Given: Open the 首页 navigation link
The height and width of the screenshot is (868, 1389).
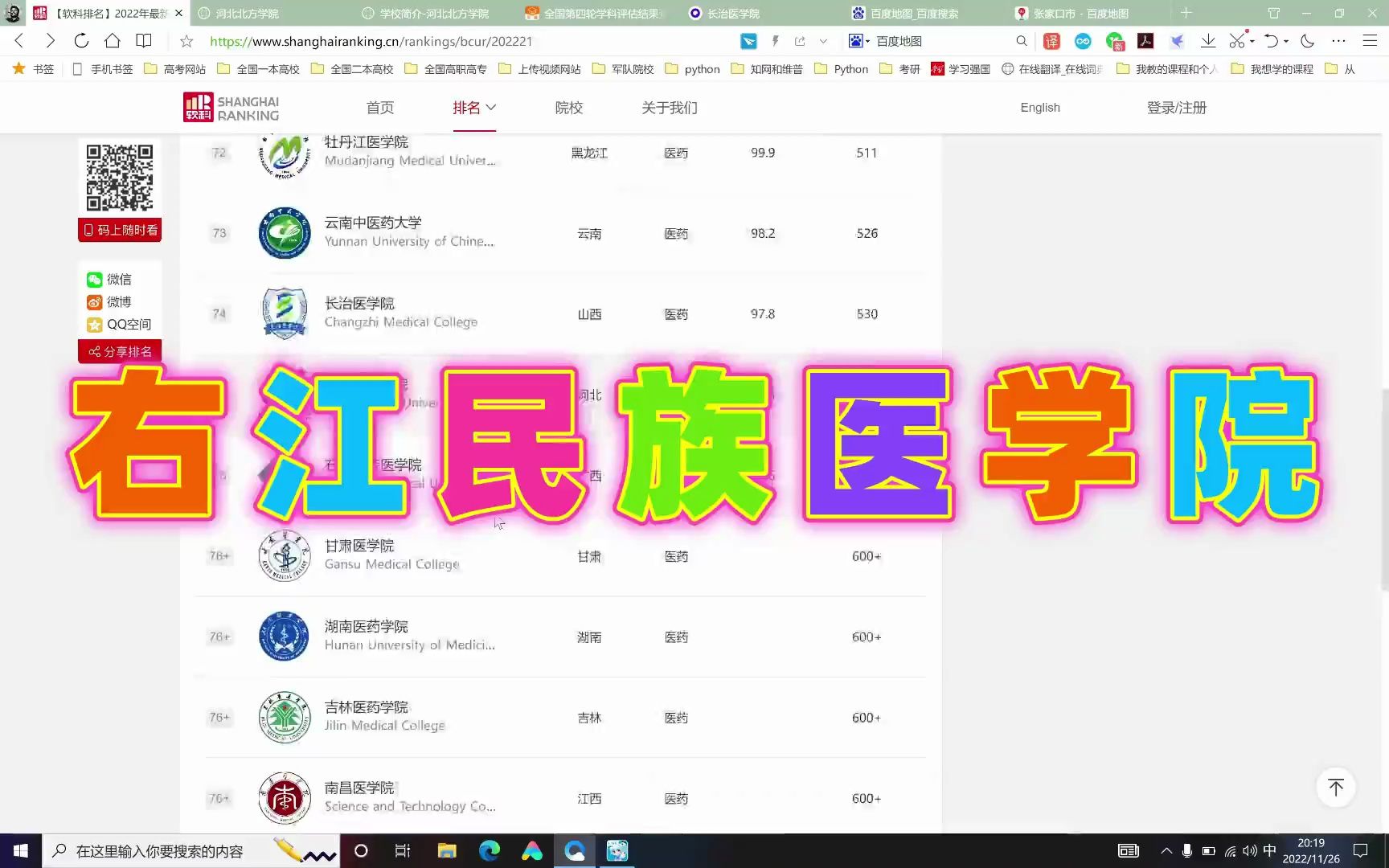Looking at the screenshot, I should 380,108.
